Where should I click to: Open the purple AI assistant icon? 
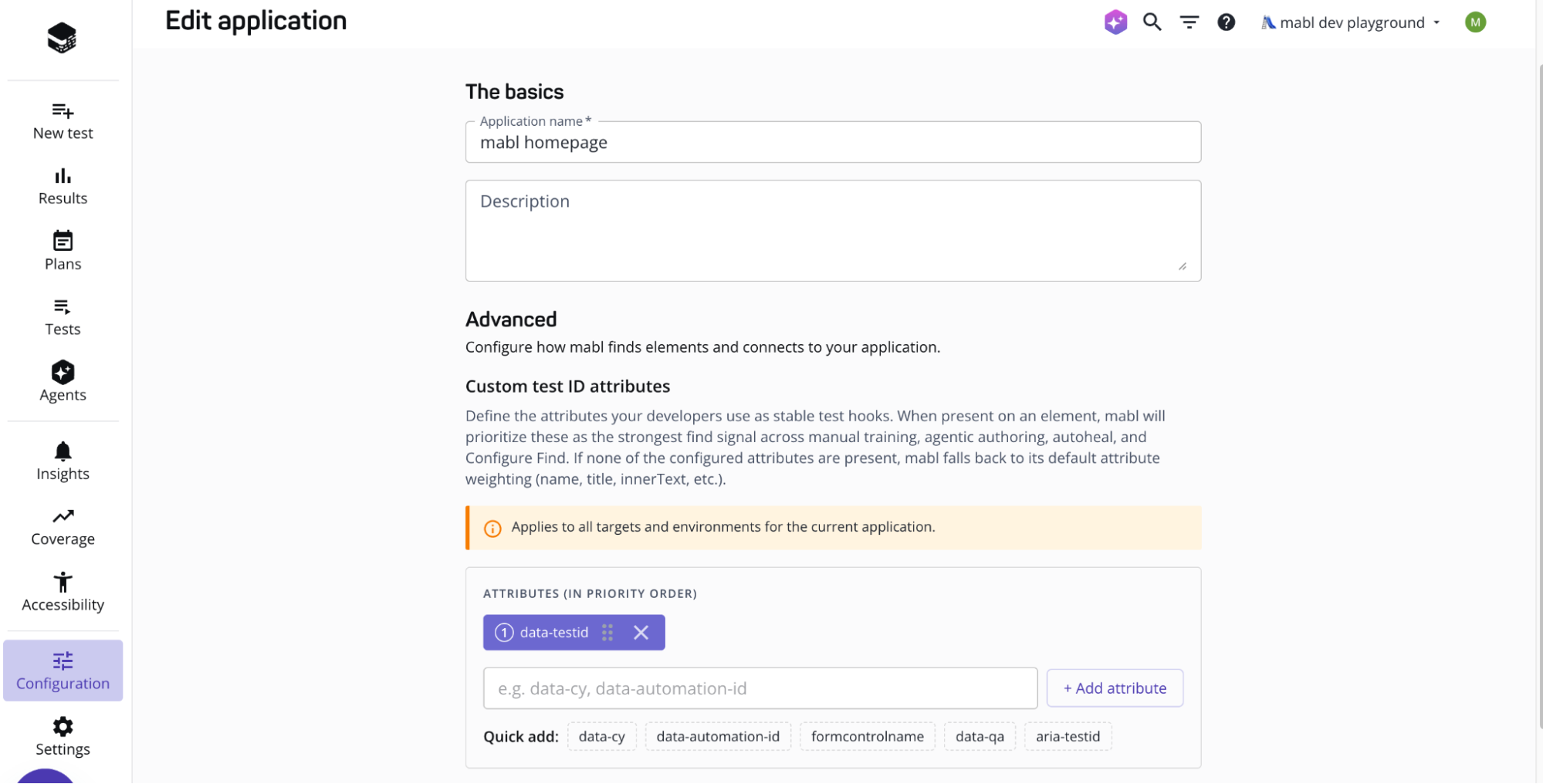pyautogui.click(x=1115, y=22)
